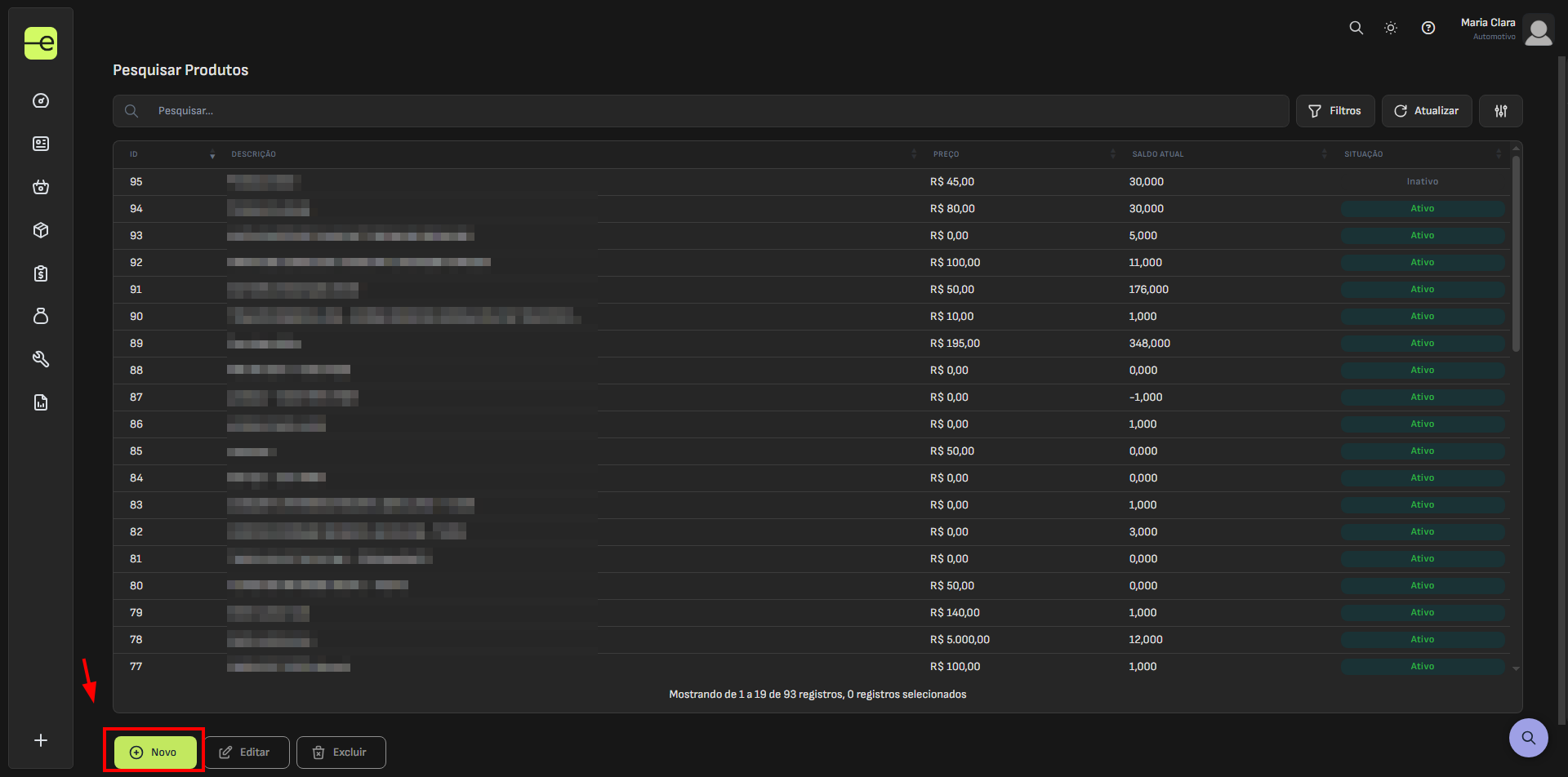This screenshot has height=777, width=1568.
Task: Click the balance value 176,000
Action: pos(1148,290)
